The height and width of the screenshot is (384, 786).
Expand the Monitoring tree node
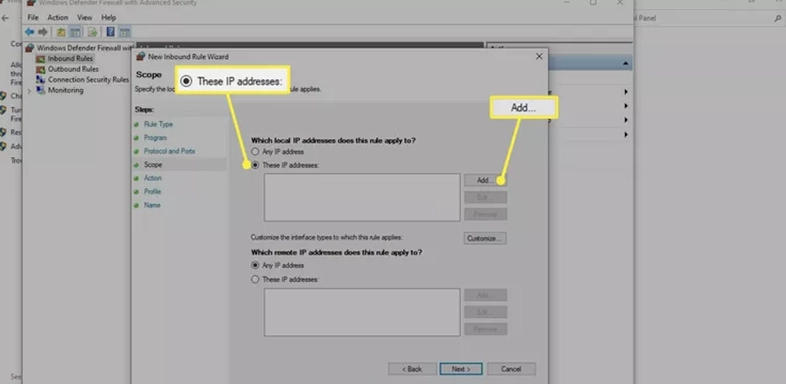(29, 91)
